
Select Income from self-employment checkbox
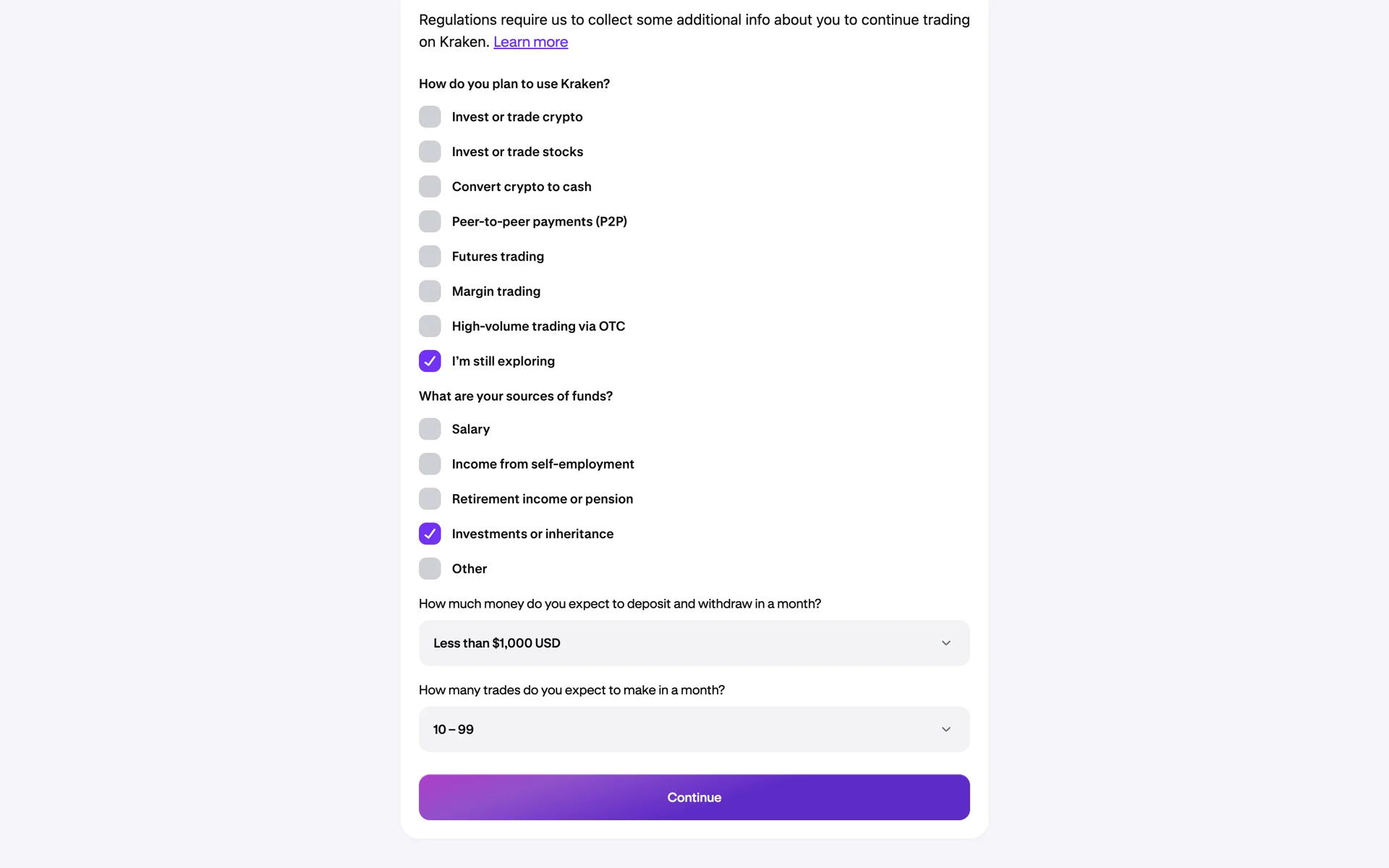430,464
